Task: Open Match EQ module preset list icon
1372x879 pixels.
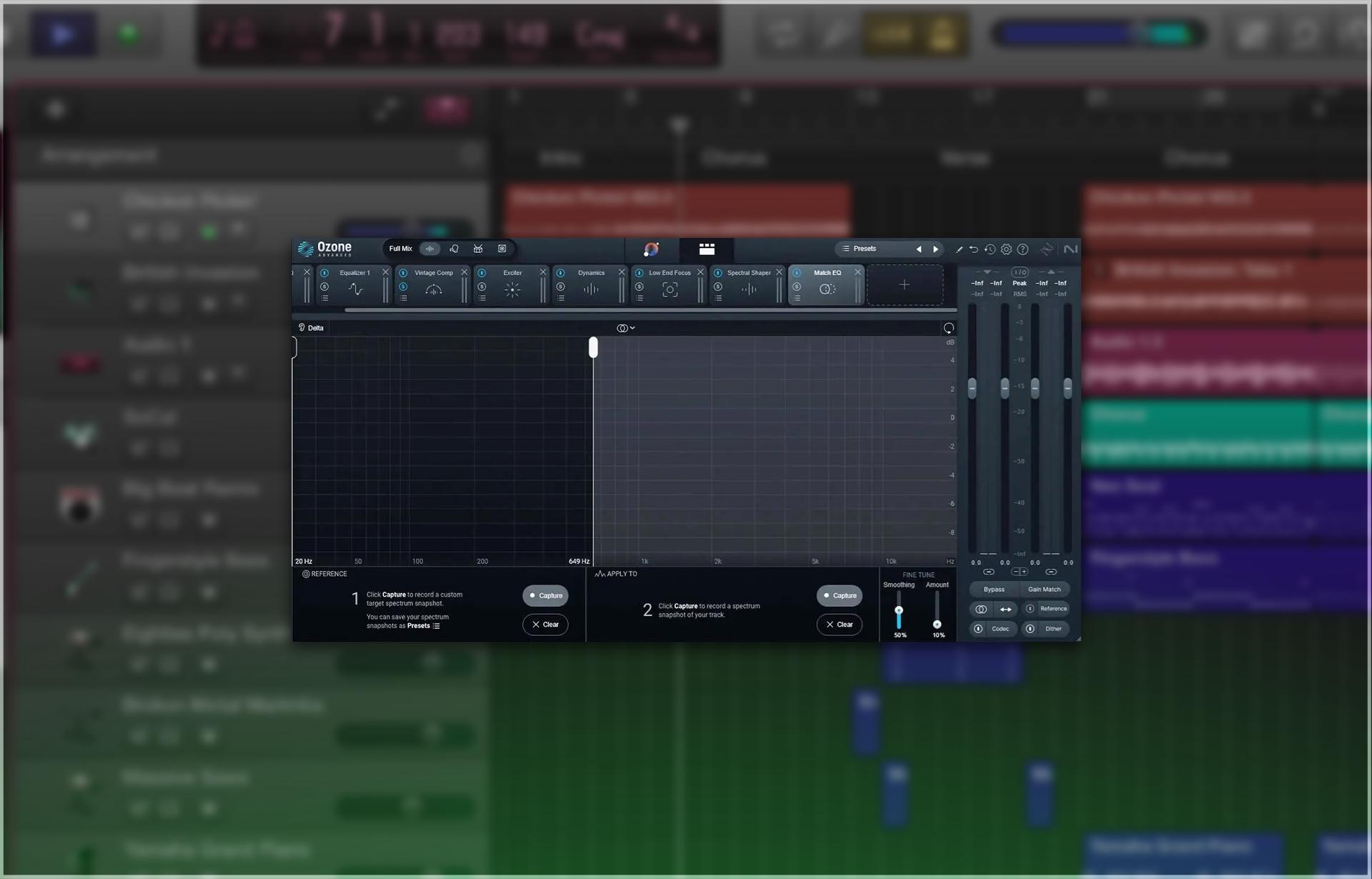Action: coord(796,299)
